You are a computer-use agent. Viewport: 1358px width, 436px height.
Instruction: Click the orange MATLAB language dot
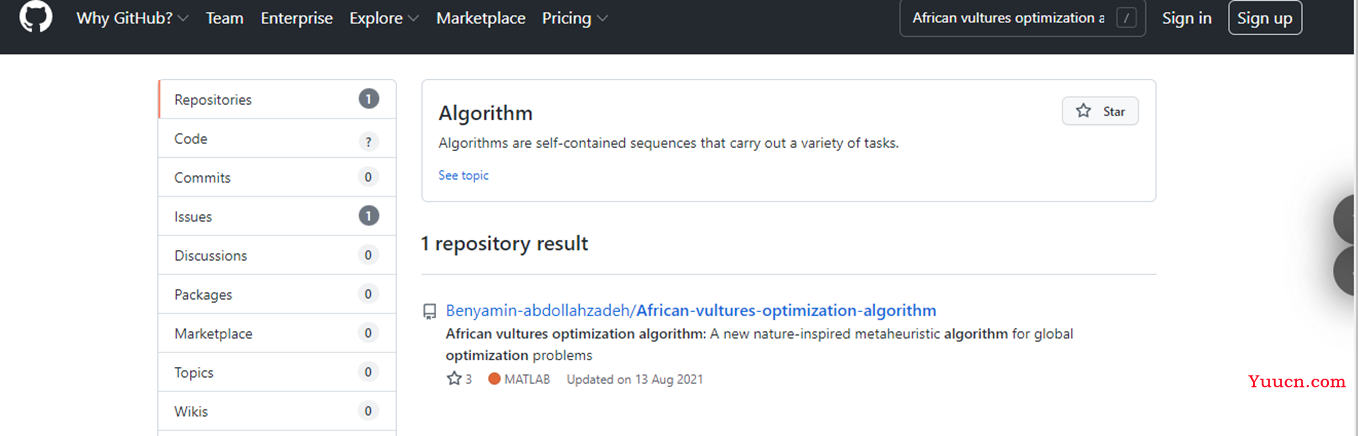(x=494, y=379)
